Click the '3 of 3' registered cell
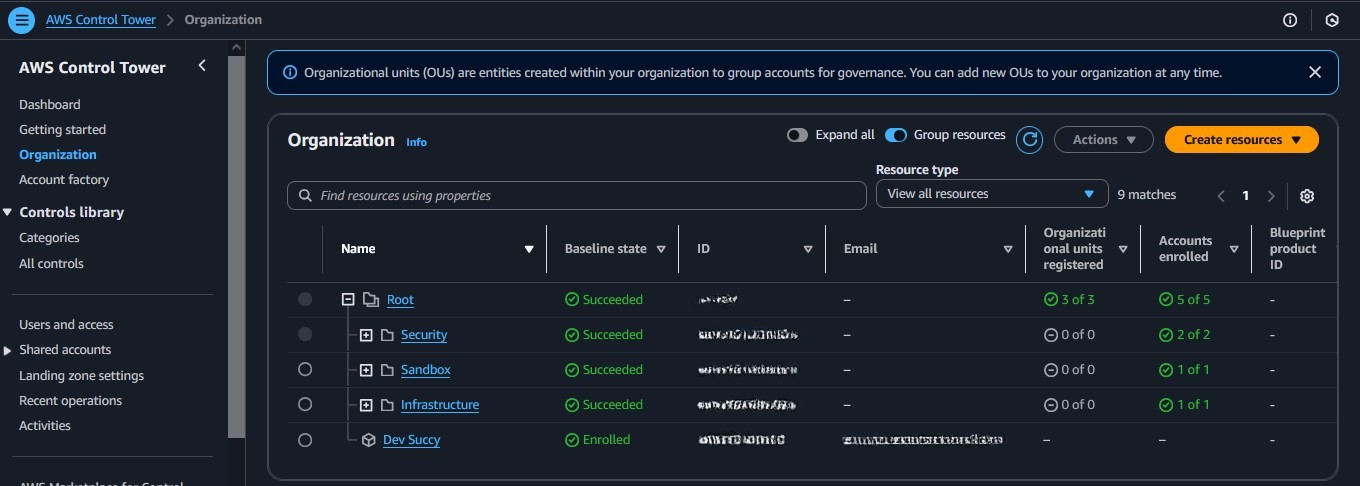Viewport: 1360px width, 486px height. [1069, 300]
